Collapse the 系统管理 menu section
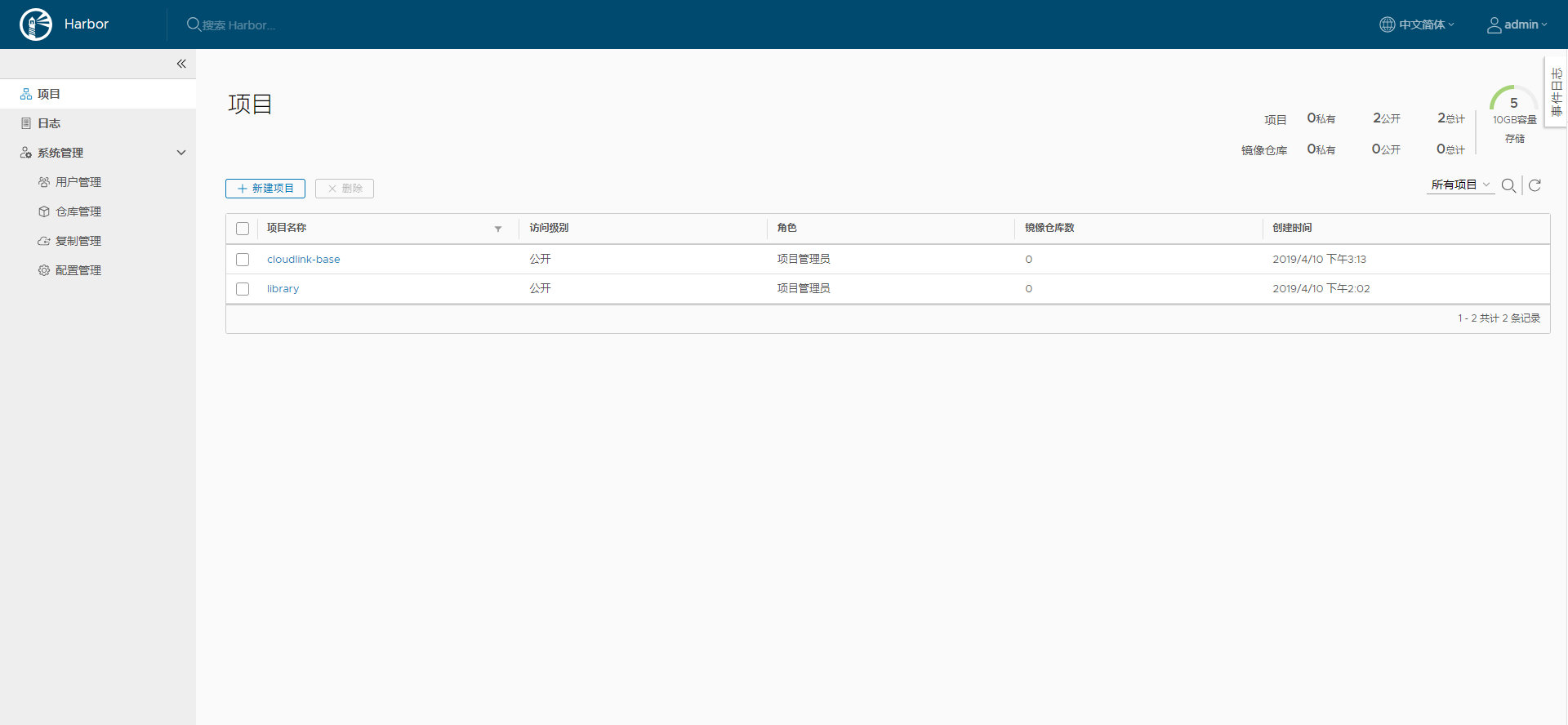Viewport: 1568px width, 725px height. [181, 153]
